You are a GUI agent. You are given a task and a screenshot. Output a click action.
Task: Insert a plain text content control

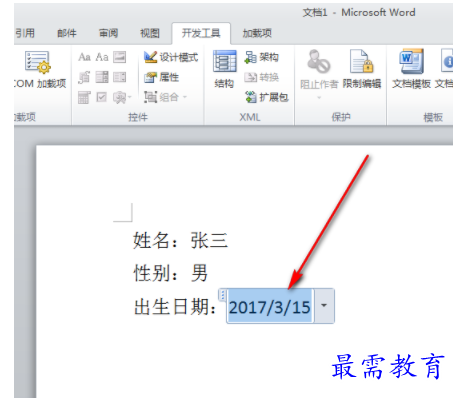102,57
